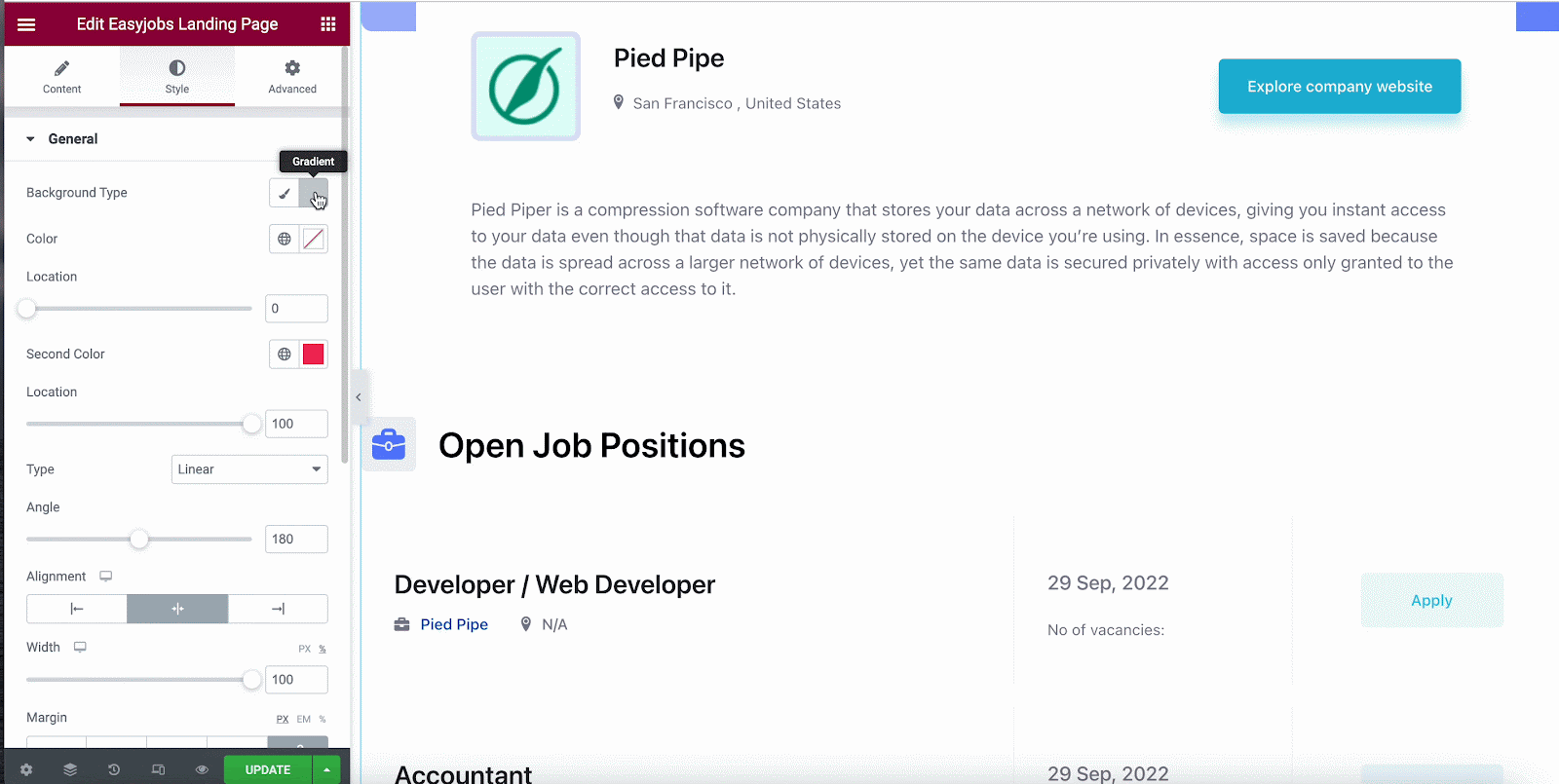Click the Pied Pipe company logo
The image size is (1559, 784).
point(526,86)
